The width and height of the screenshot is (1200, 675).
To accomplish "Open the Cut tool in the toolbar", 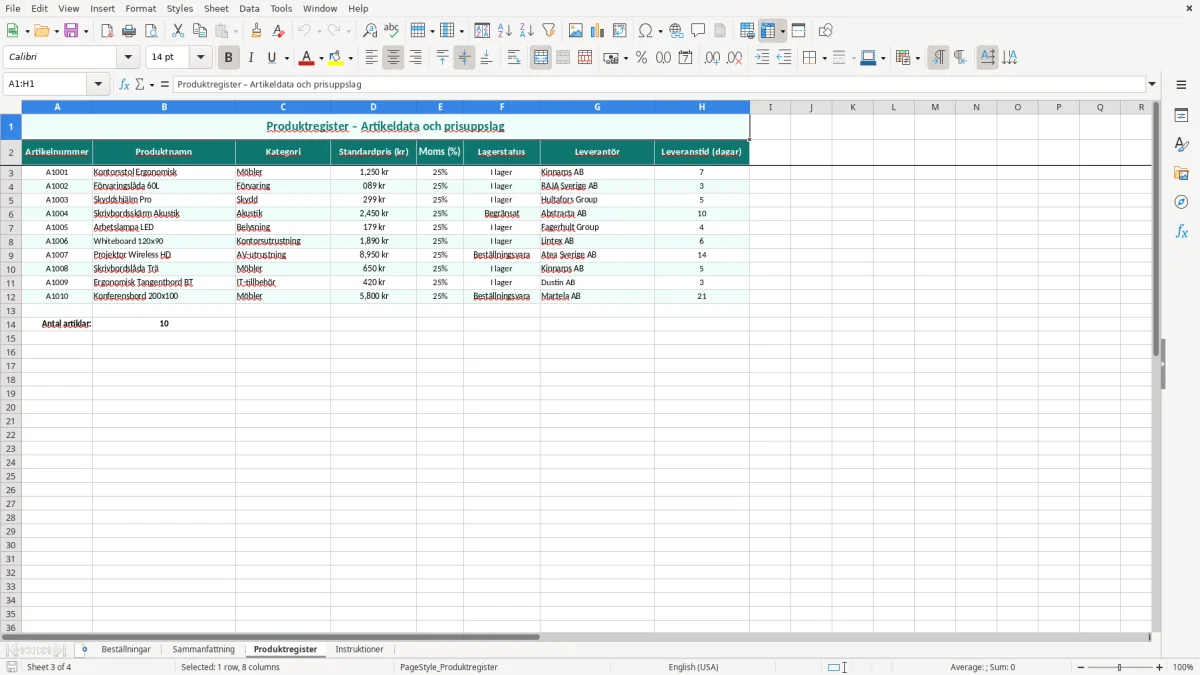I will 178,31.
